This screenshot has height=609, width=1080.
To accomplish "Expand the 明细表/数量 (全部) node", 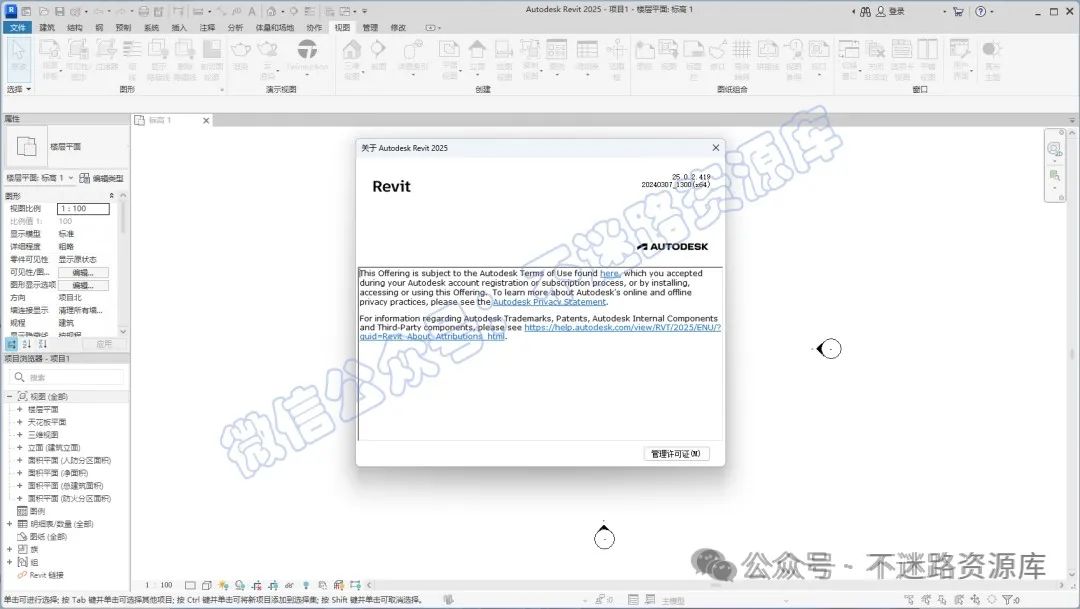I will [10, 524].
